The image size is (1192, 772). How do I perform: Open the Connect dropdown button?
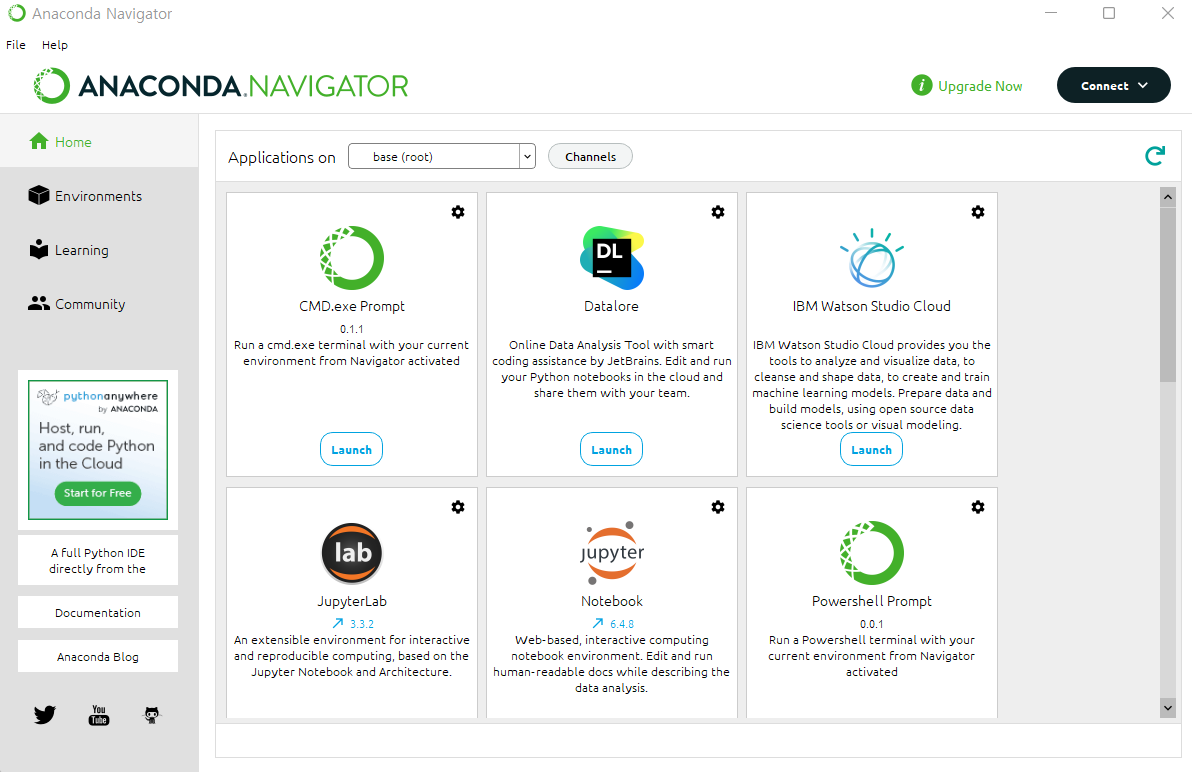pyautogui.click(x=1114, y=85)
